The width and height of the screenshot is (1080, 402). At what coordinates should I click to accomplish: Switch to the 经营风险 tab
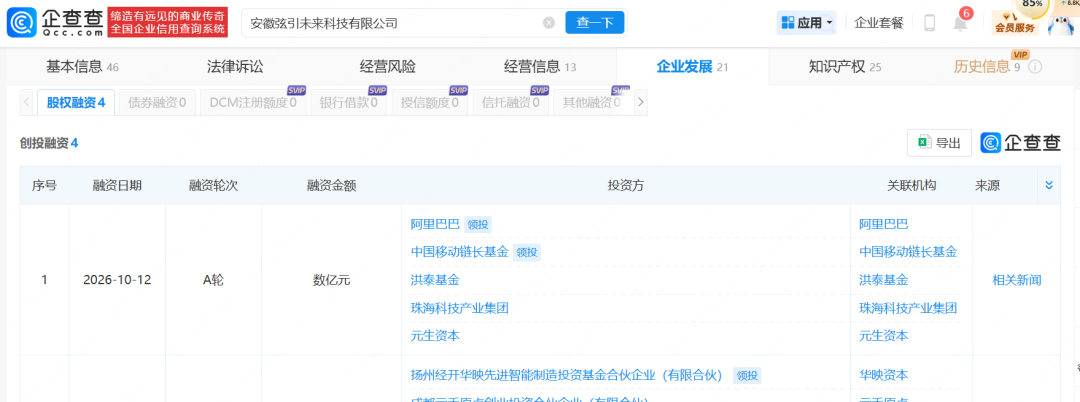click(x=387, y=67)
